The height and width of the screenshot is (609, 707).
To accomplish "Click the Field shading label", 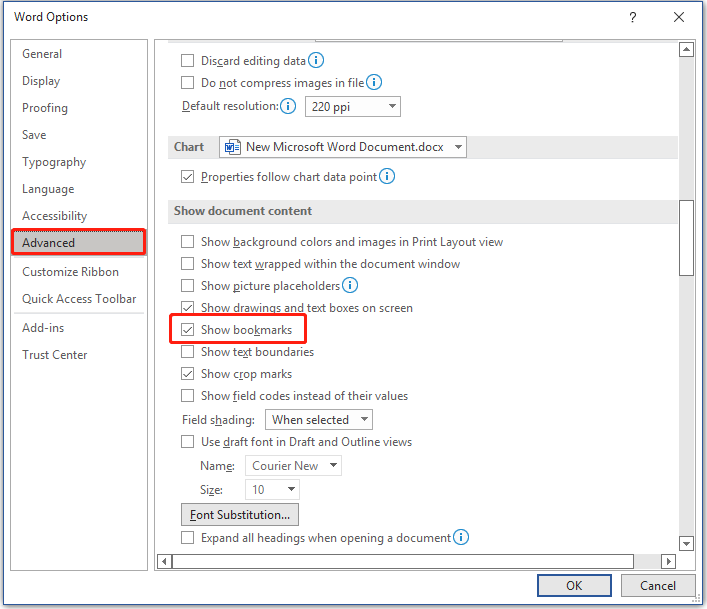I will tap(218, 420).
